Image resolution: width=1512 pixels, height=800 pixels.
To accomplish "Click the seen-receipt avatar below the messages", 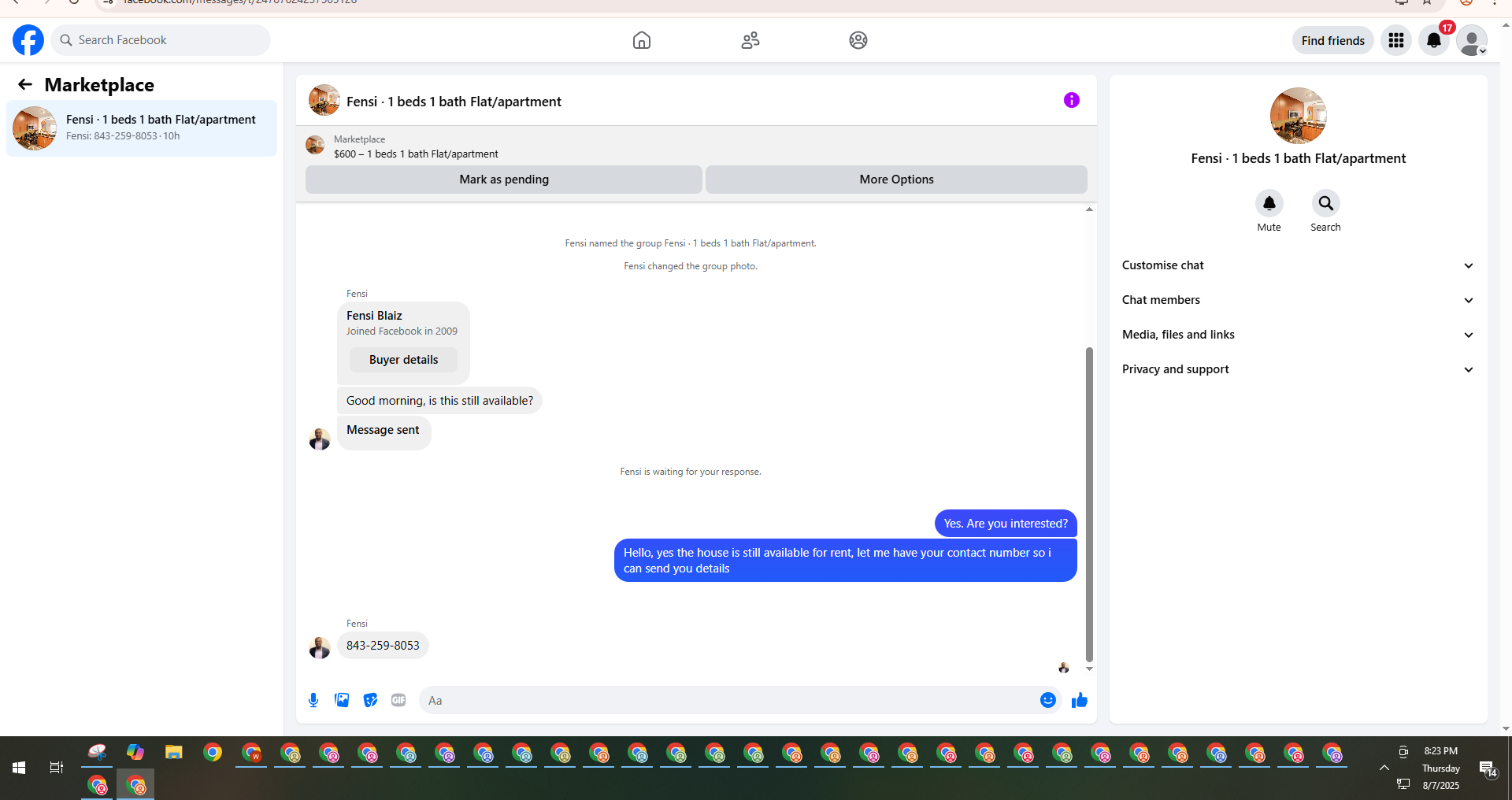I will 1064,668.
